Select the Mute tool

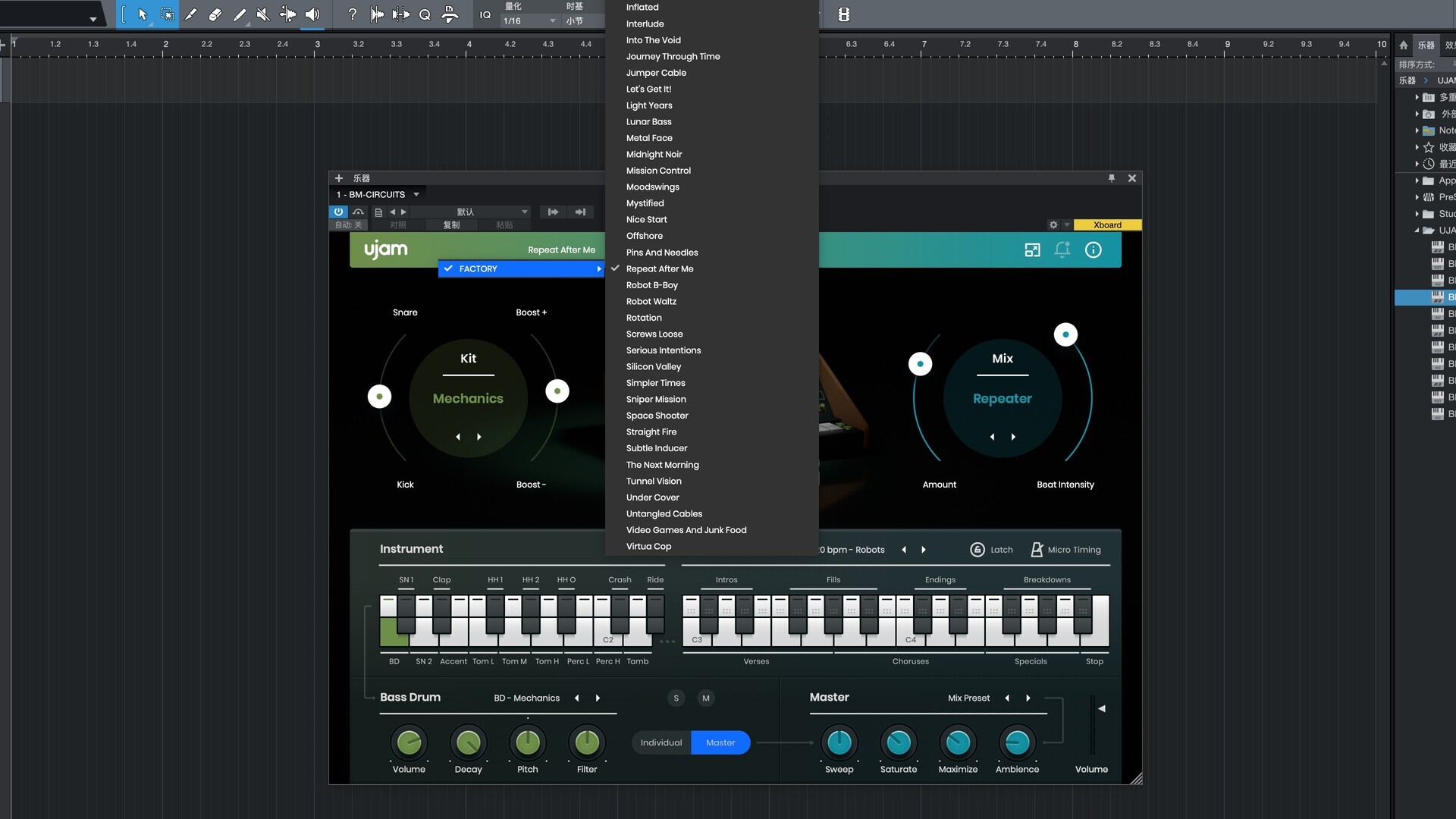coord(263,14)
